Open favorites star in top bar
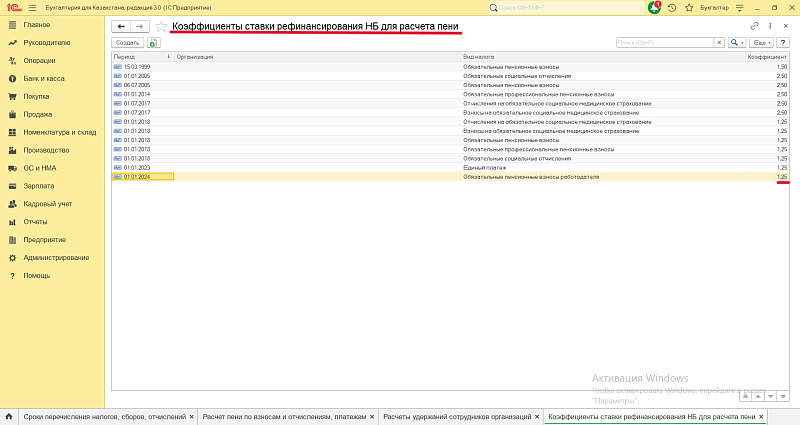800x425 pixels. pos(689,8)
